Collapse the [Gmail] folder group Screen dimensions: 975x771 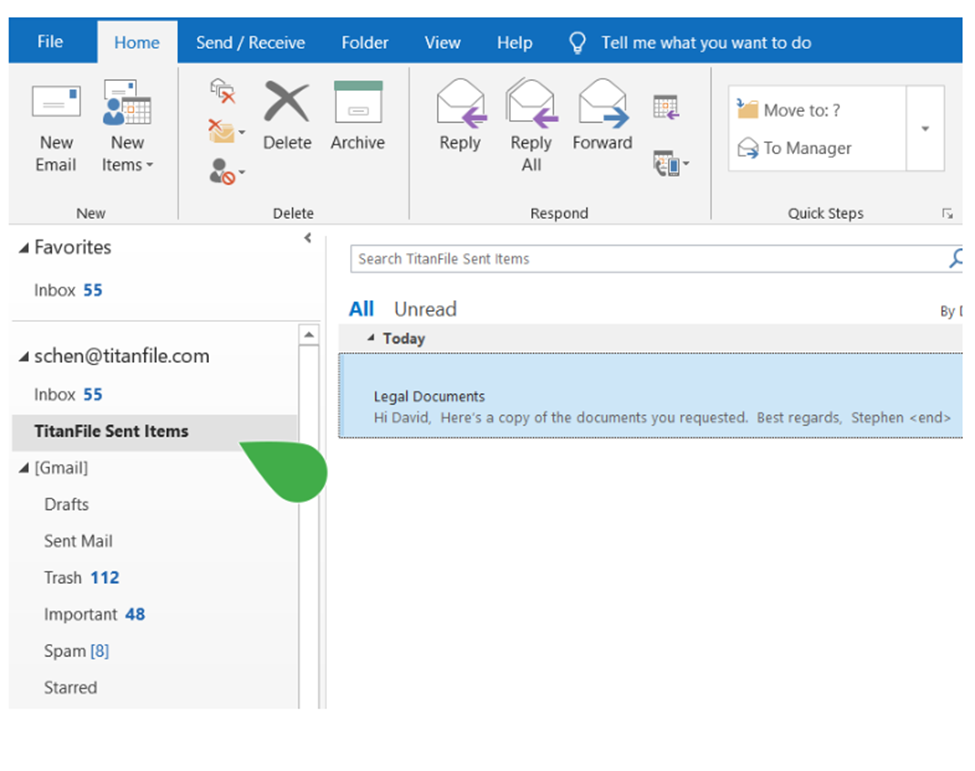(x=24, y=468)
